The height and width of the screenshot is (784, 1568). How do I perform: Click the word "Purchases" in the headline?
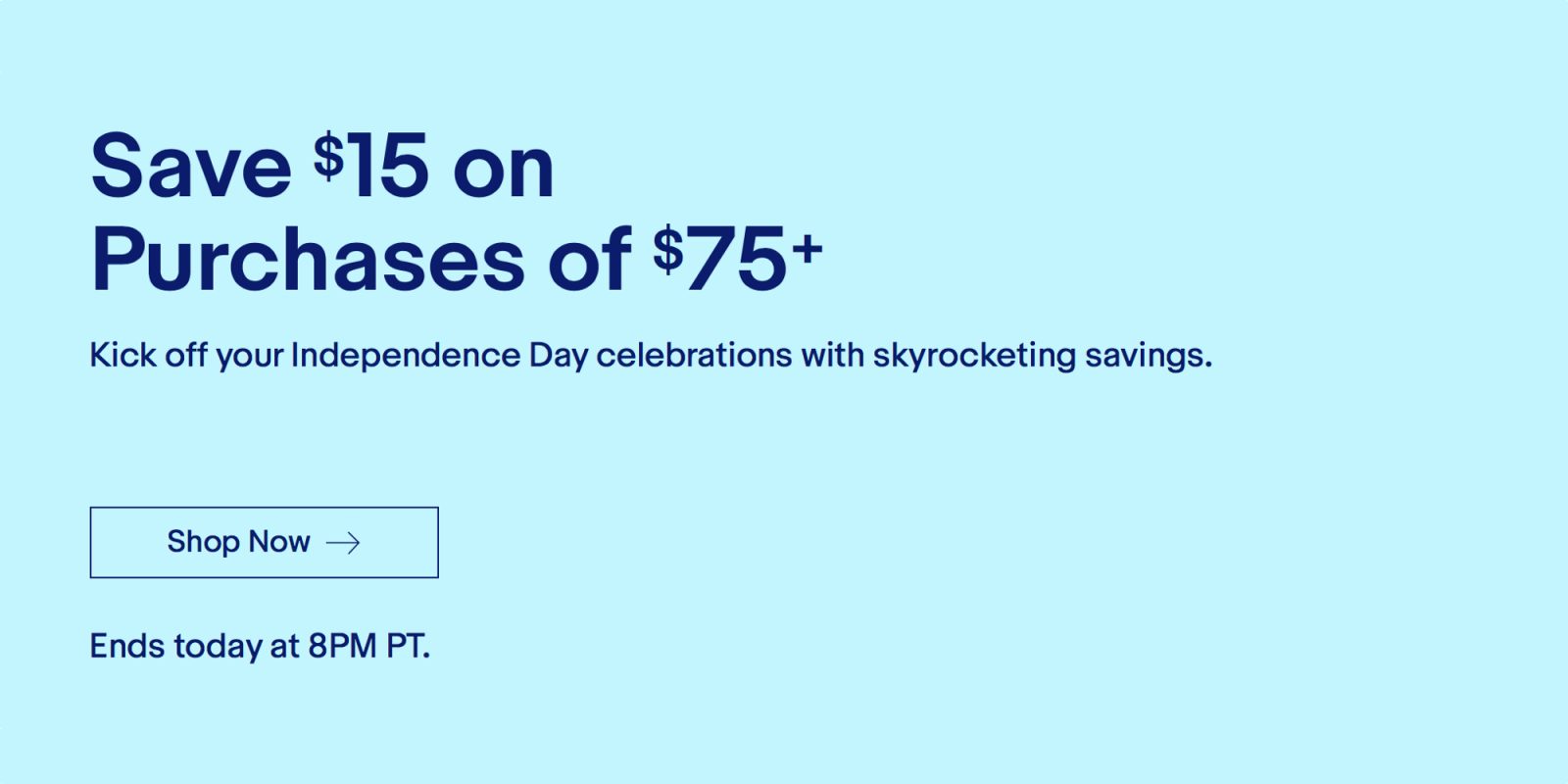click(x=308, y=262)
